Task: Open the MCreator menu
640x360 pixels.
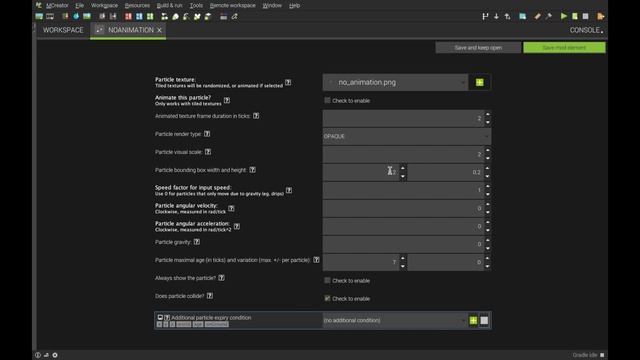Action: click(x=57, y=5)
